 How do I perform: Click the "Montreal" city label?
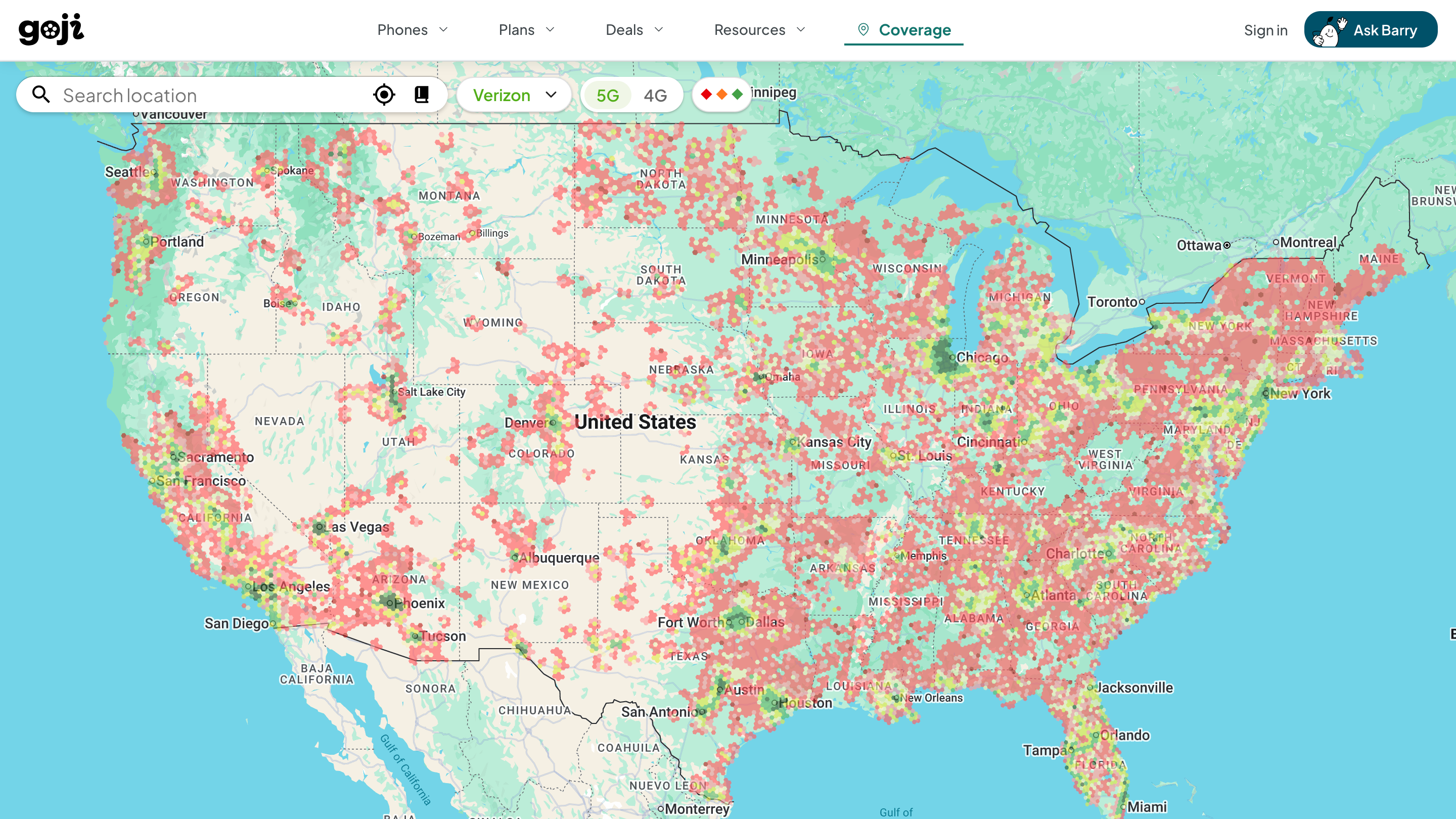point(1308,243)
